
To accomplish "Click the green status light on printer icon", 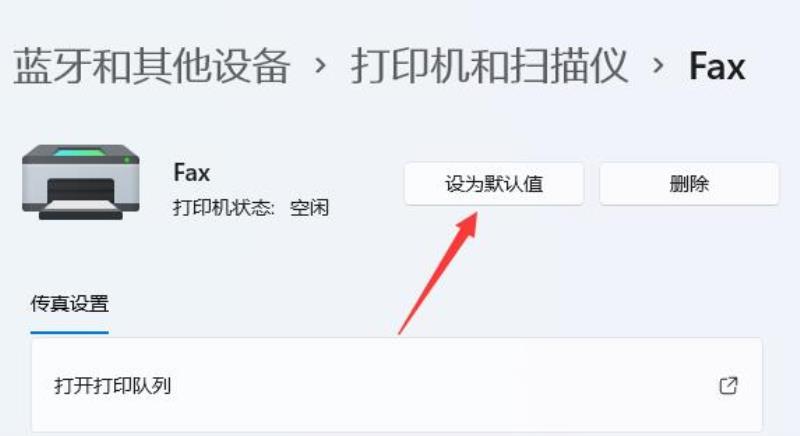I will coord(127,160).
